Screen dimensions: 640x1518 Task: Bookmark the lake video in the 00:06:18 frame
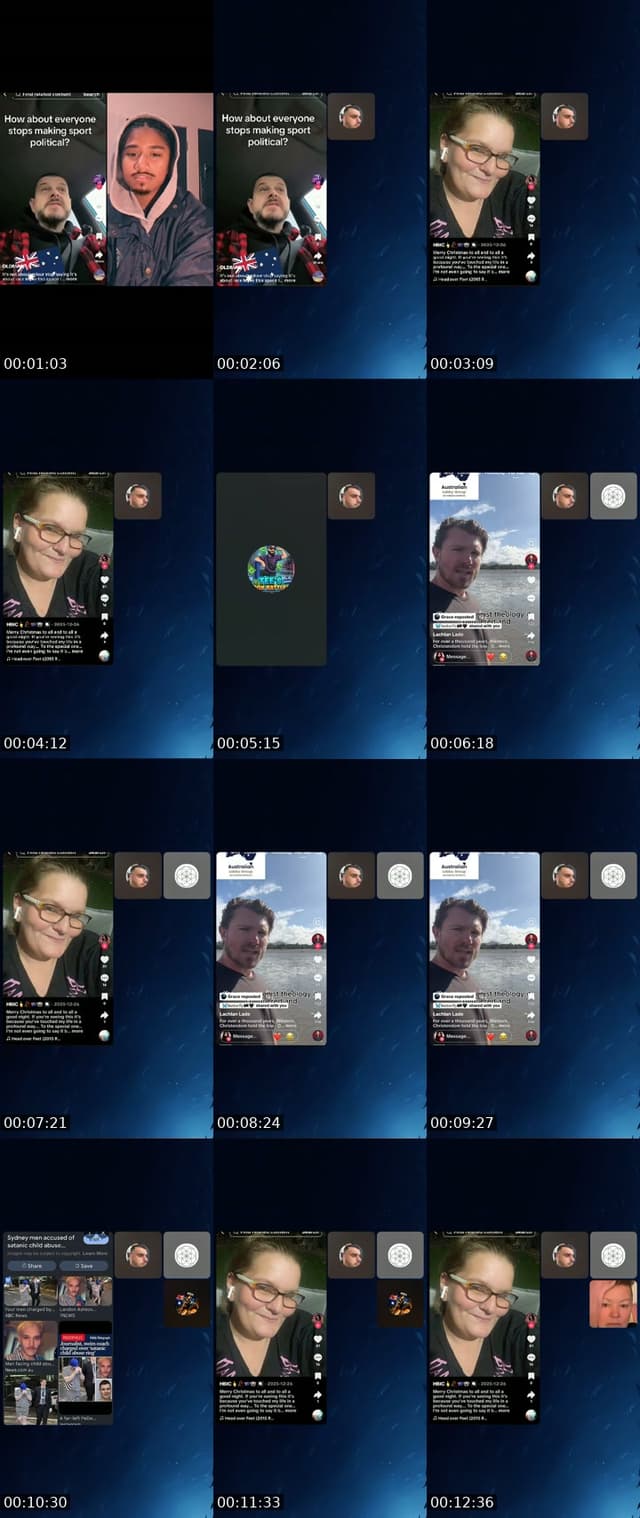tap(531, 617)
